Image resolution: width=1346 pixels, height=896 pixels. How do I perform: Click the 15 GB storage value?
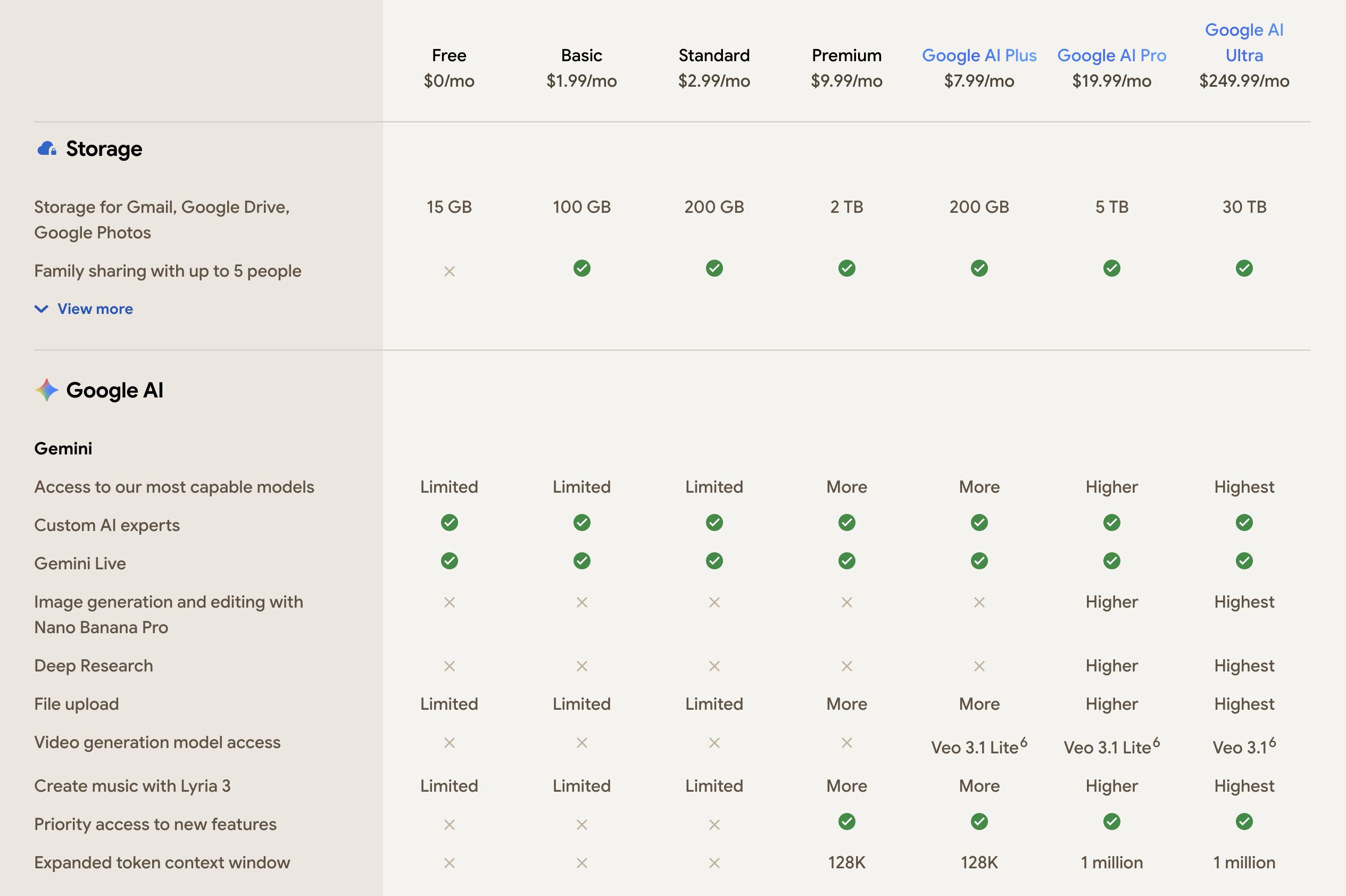449,207
